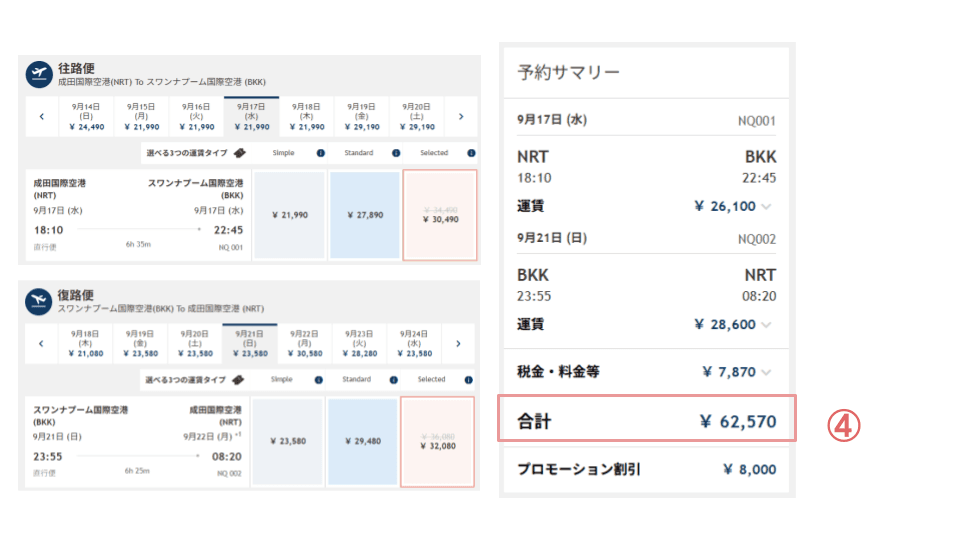Image resolution: width=960 pixels, height=540 pixels.
Task: Click outbound duration 6h 35m
Action: click(138, 244)
